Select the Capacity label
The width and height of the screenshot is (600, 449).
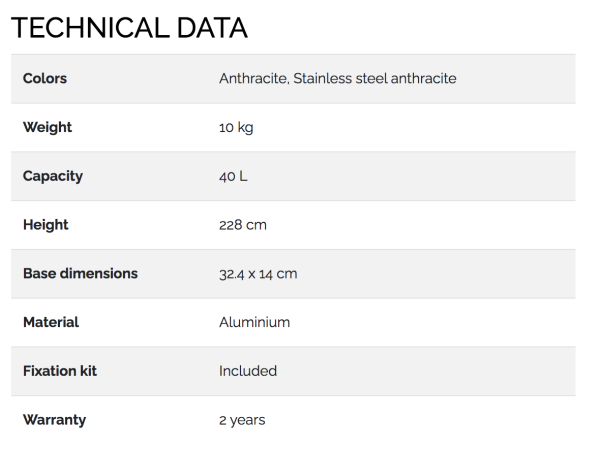53,176
